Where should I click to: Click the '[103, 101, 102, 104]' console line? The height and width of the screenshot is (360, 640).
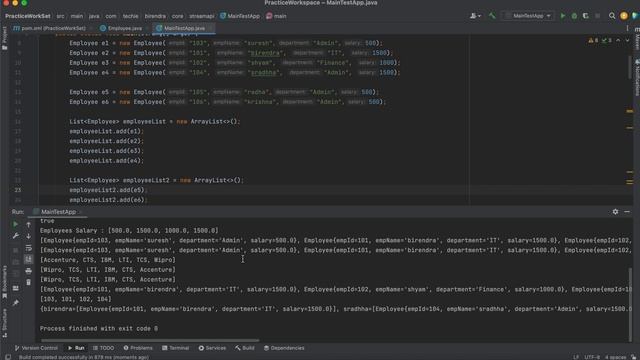point(76,299)
